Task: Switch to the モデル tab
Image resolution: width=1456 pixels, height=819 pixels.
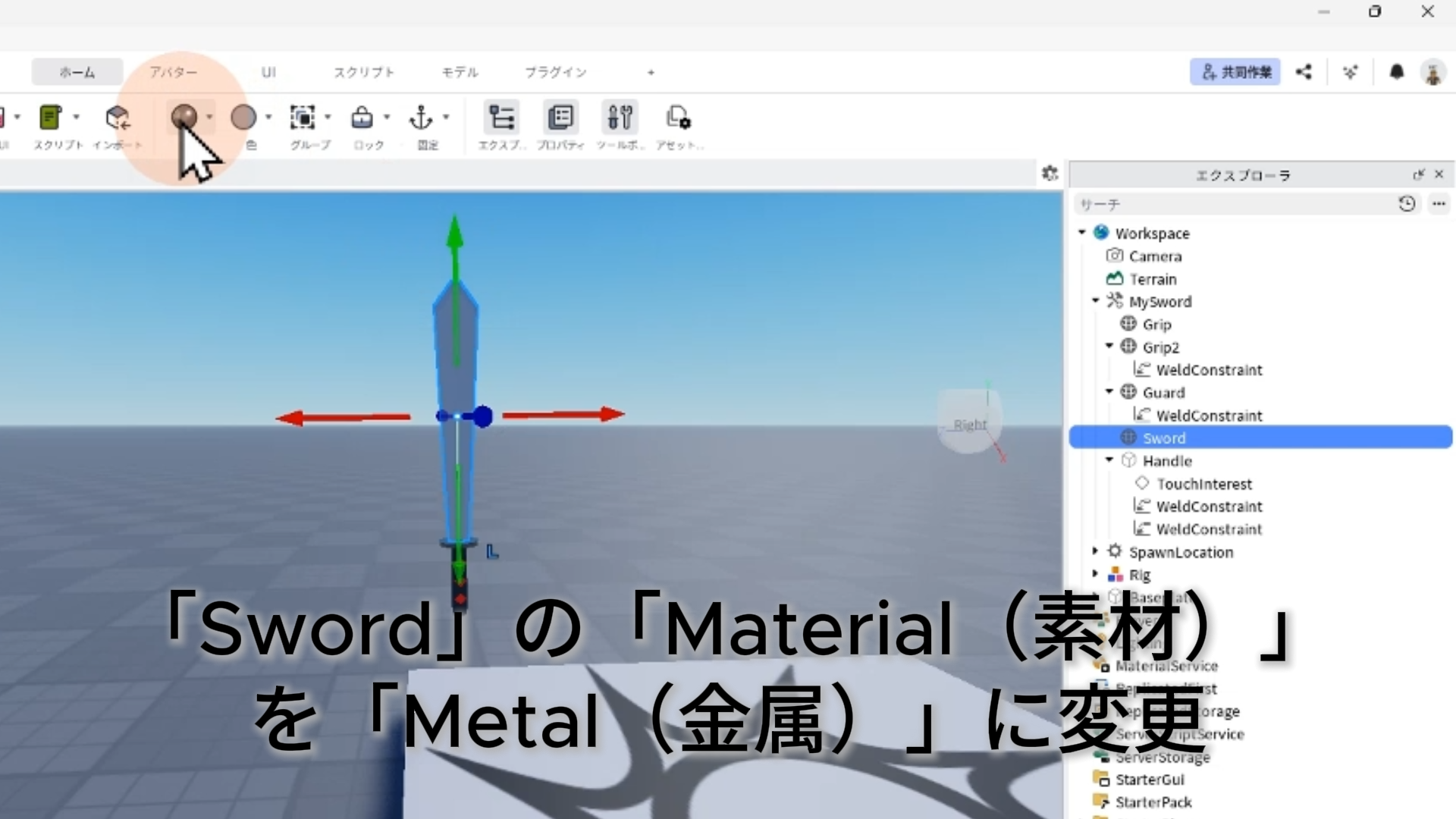Action: pyautogui.click(x=460, y=72)
